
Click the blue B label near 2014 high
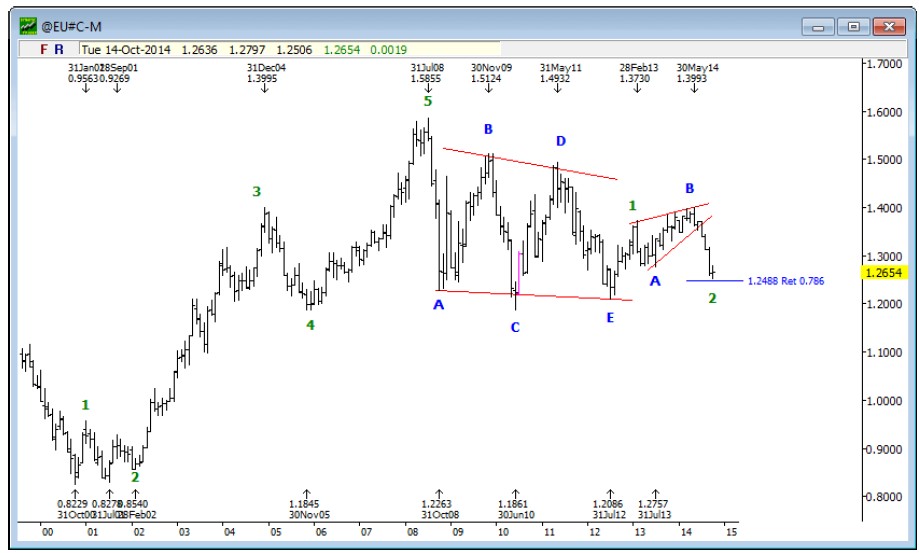tap(690, 189)
